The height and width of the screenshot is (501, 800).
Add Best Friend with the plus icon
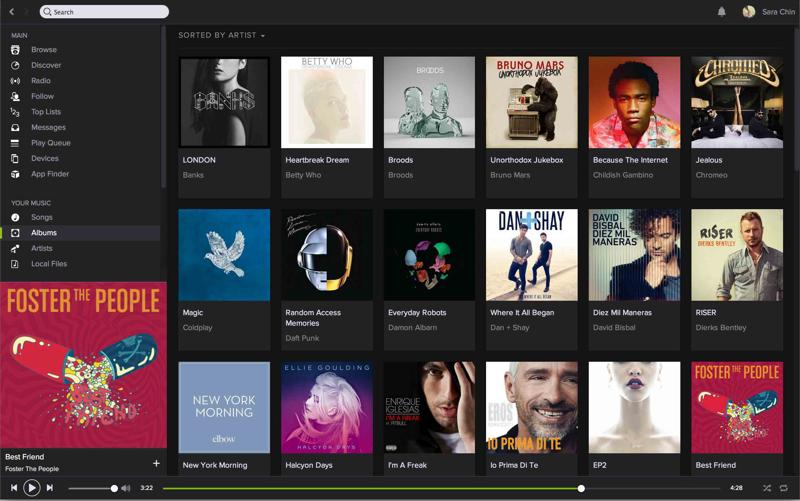point(156,463)
